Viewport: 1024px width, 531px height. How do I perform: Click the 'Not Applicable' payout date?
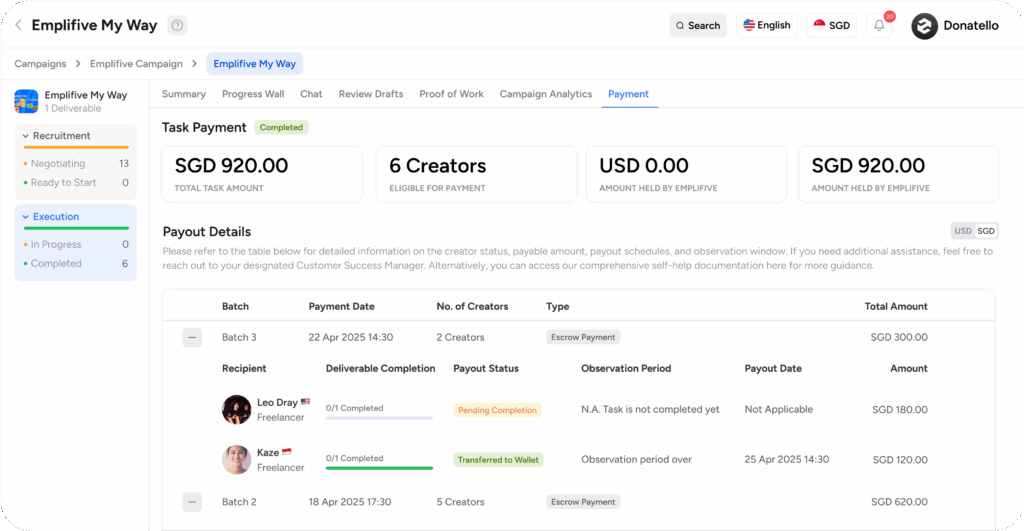coord(778,410)
